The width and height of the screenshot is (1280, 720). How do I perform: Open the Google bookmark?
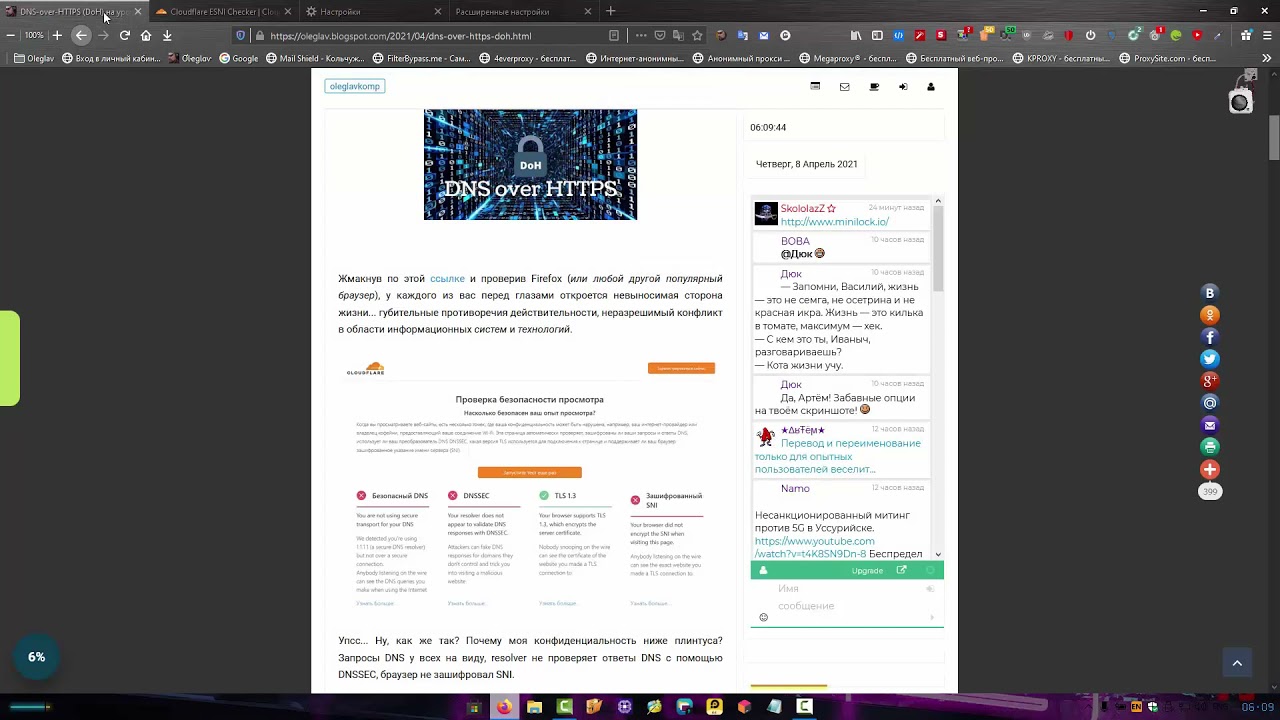[238, 58]
